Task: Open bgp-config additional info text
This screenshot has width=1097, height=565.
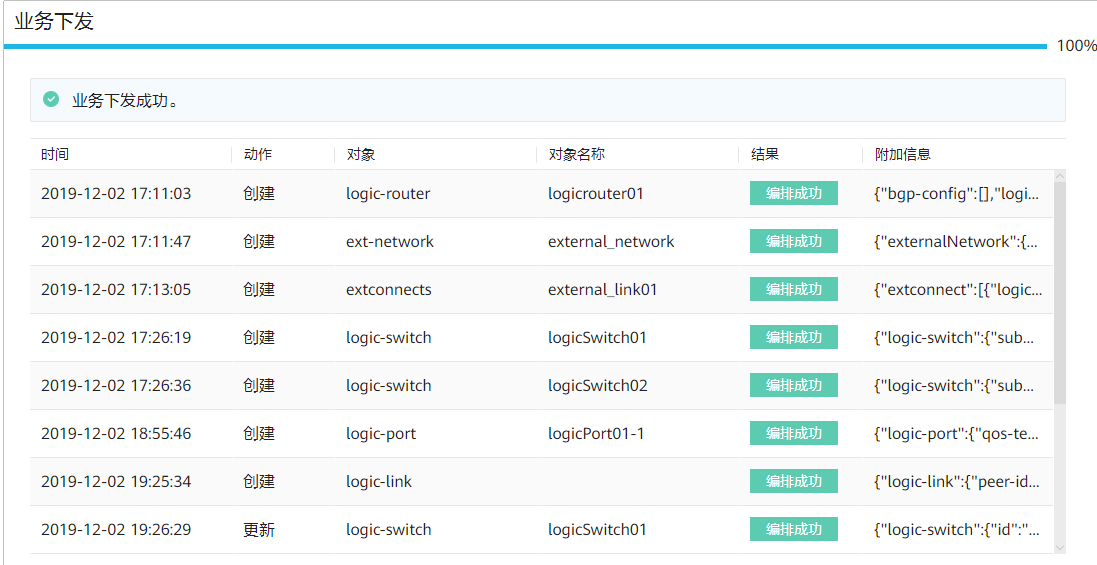Action: click(957, 193)
